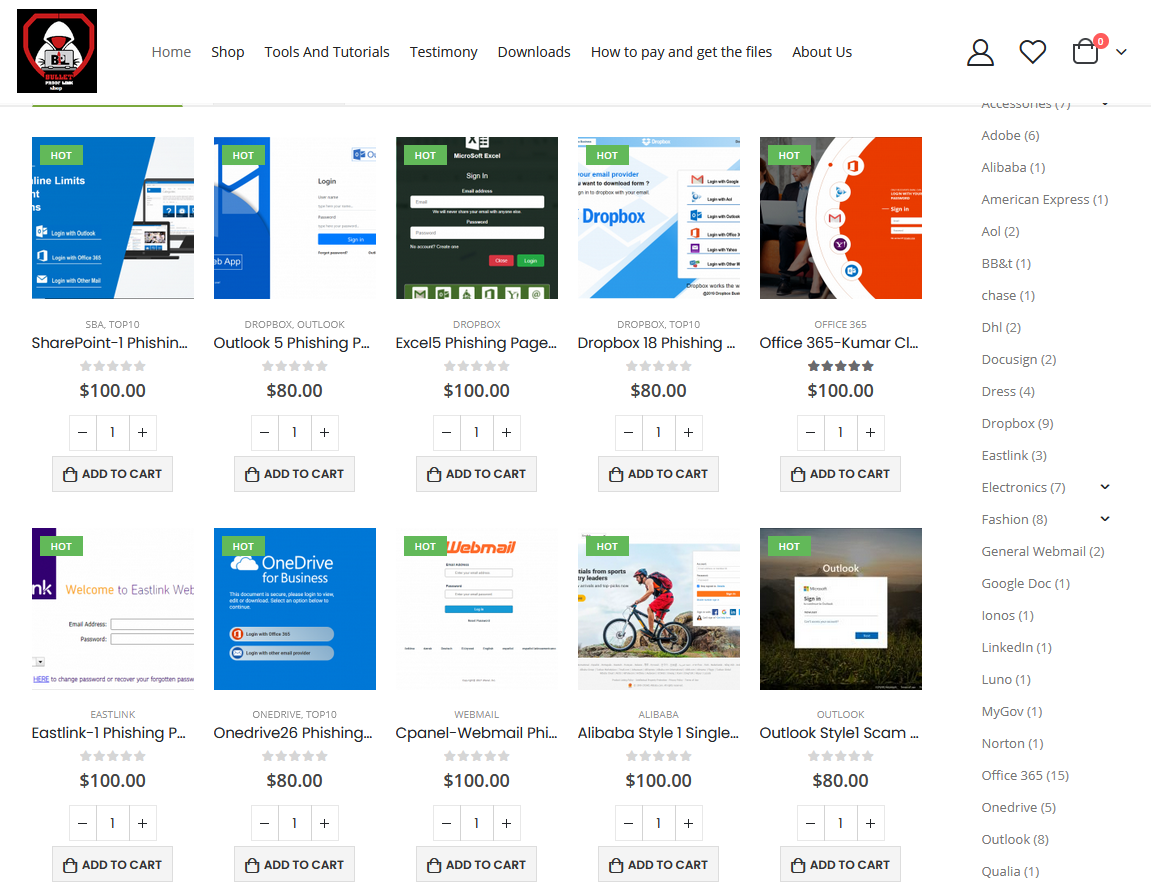Open the wishlist heart icon
Screen dimensions: 1151x885
click(1033, 51)
